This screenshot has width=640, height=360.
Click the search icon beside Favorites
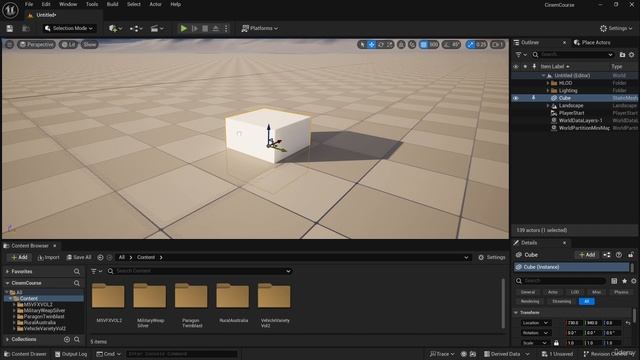click(77, 271)
